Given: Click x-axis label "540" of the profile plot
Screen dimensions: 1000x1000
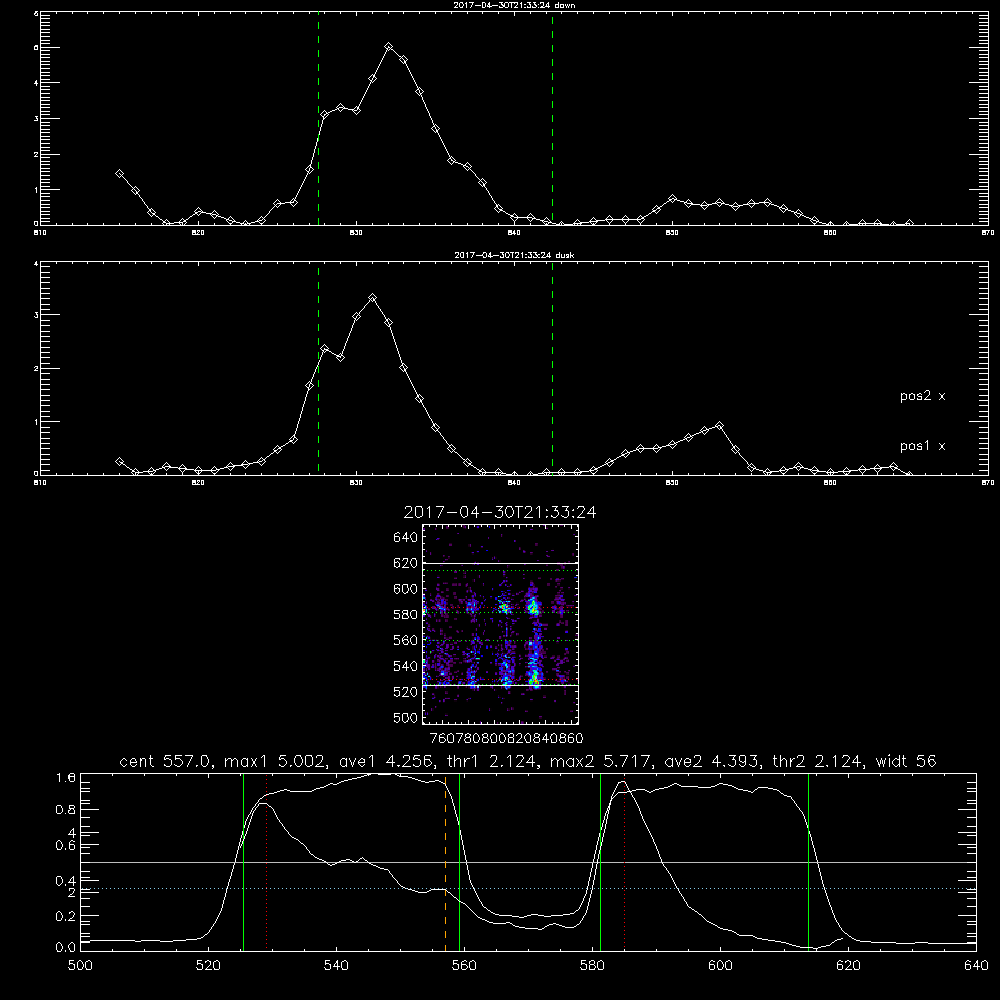Looking at the screenshot, I should pos(336,966).
